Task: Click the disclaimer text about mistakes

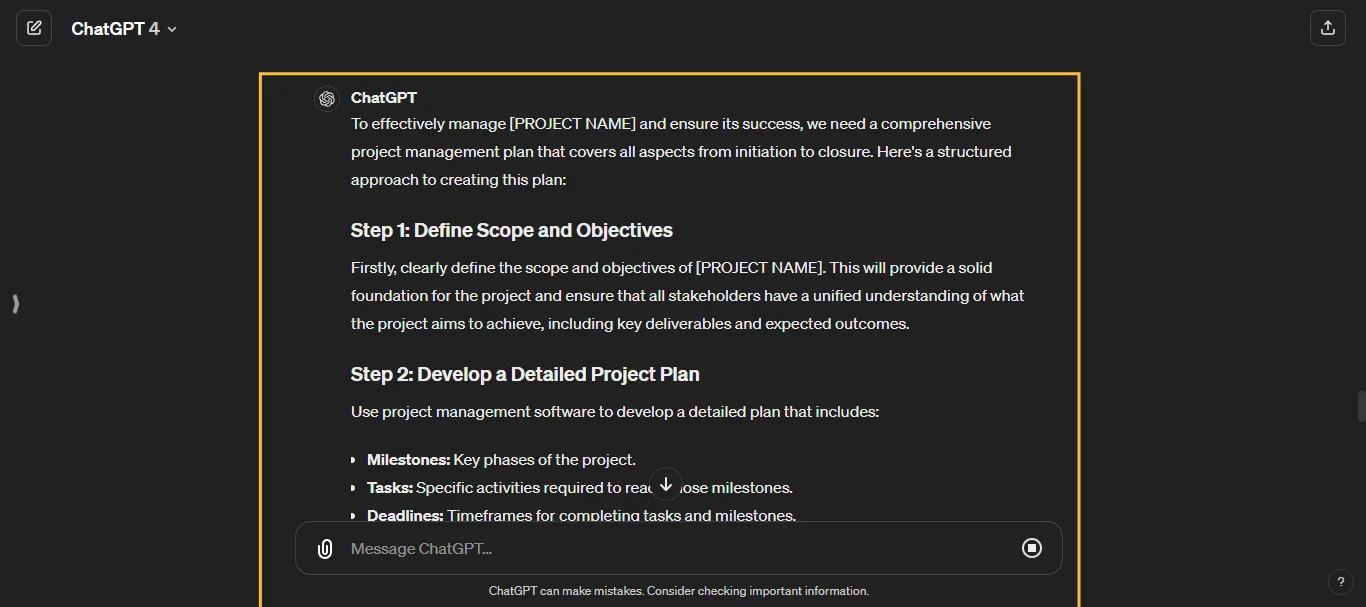Action: point(679,590)
